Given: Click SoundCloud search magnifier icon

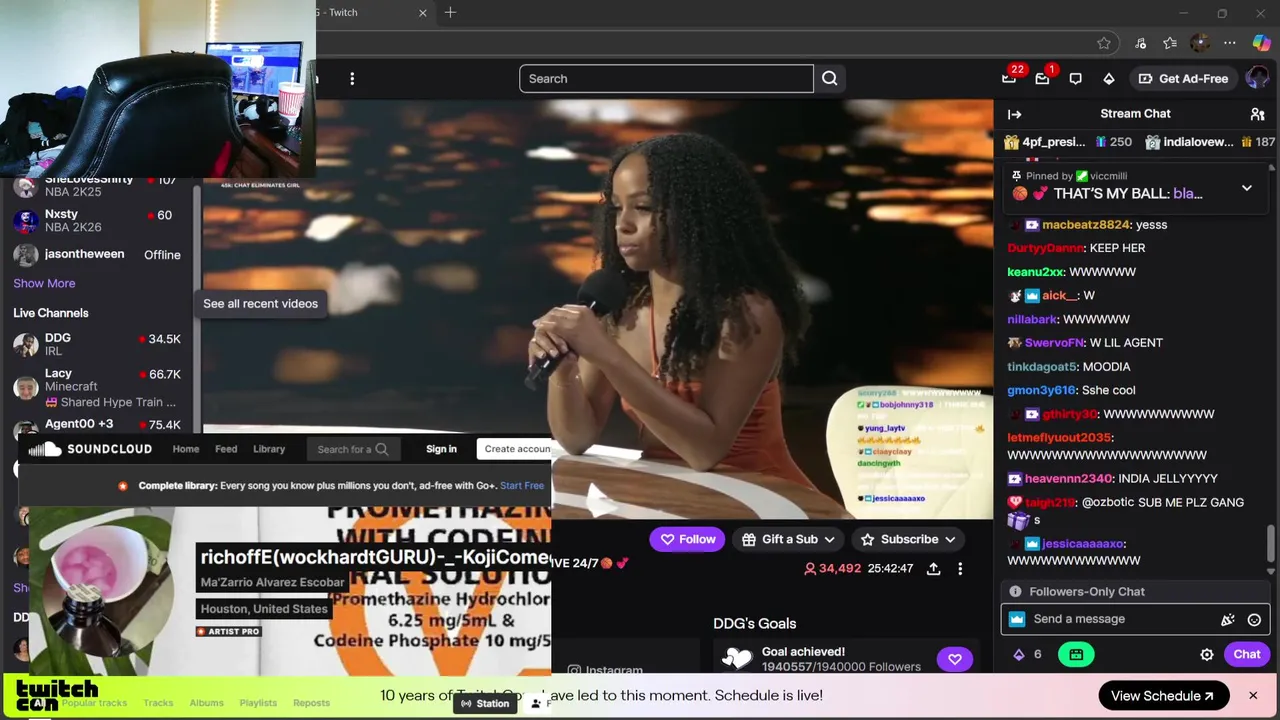Looking at the screenshot, I should tap(381, 449).
